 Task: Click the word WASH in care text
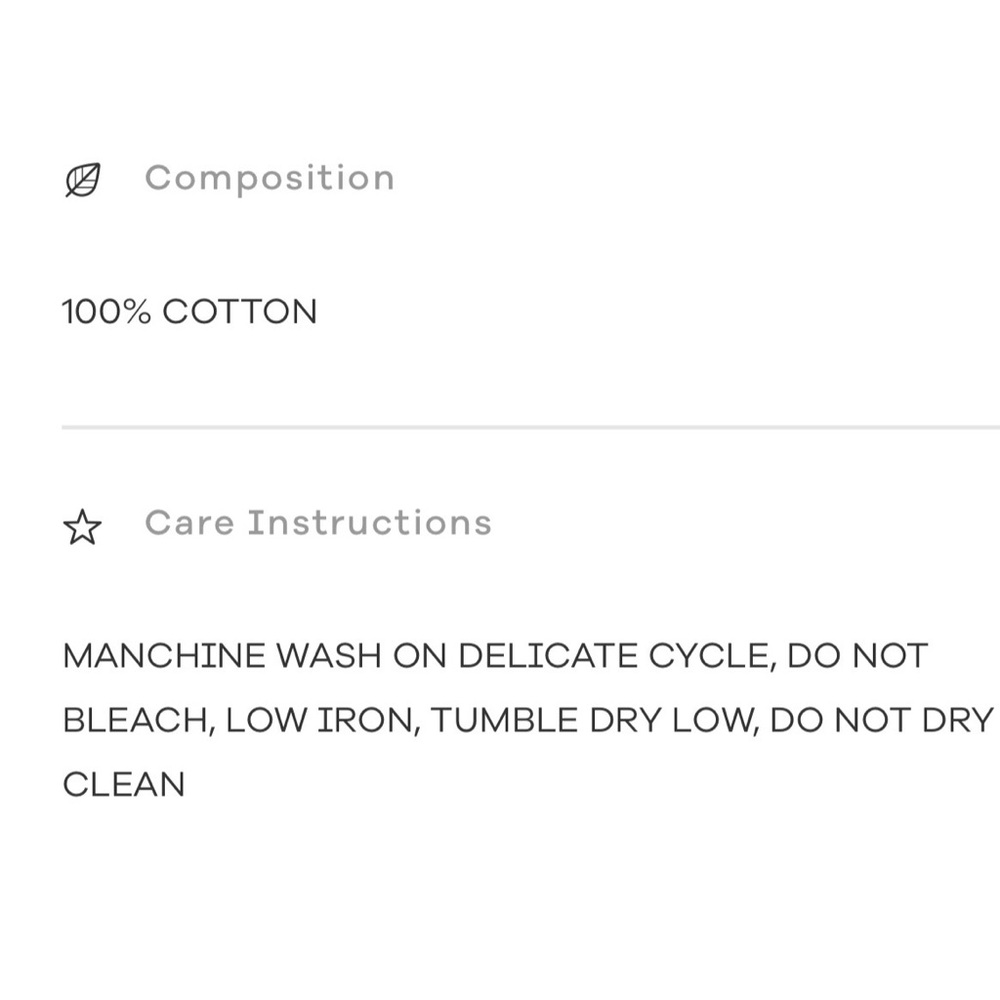point(329,656)
